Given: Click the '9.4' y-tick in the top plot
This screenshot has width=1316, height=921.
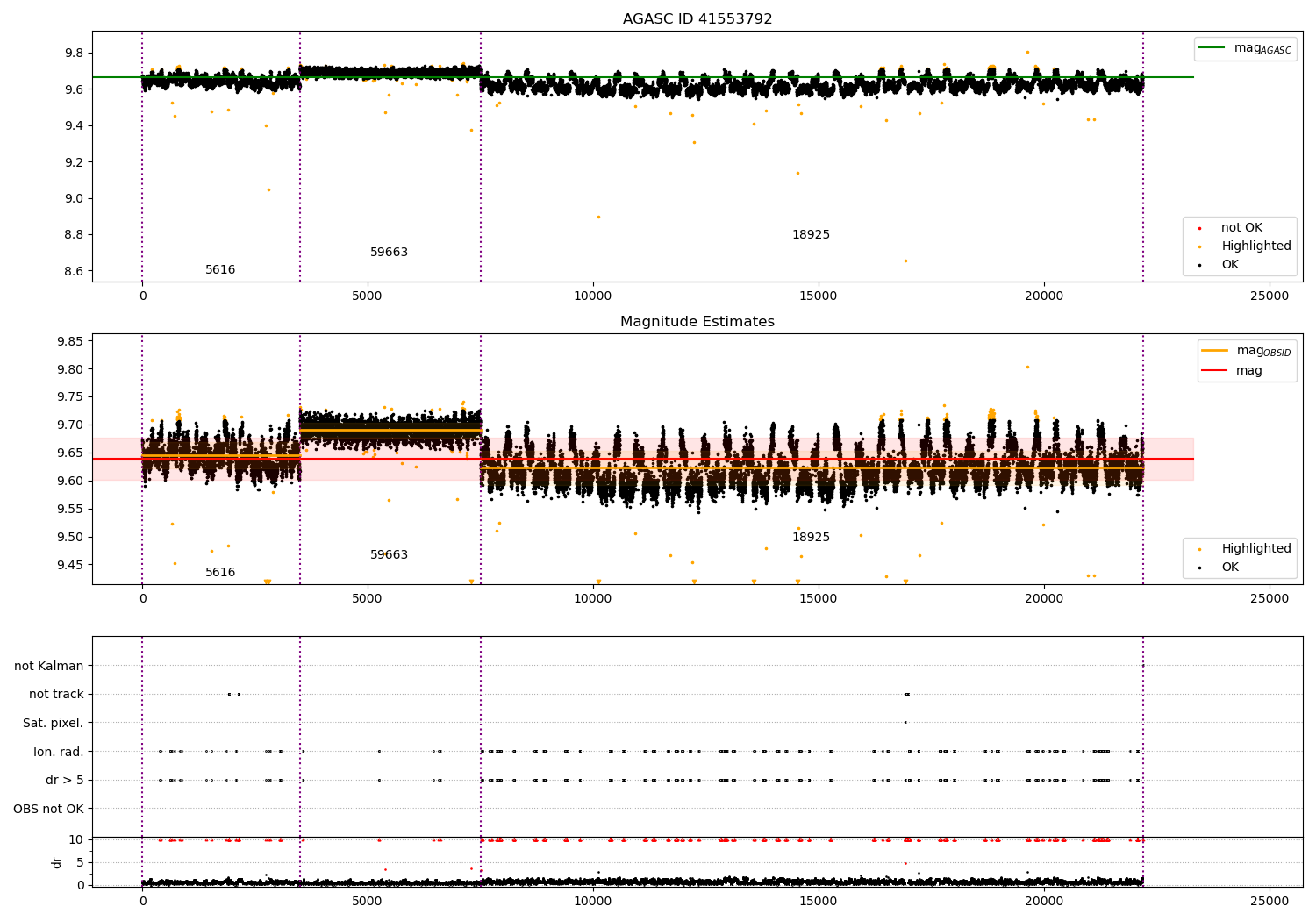Looking at the screenshot, I should pos(74,126).
